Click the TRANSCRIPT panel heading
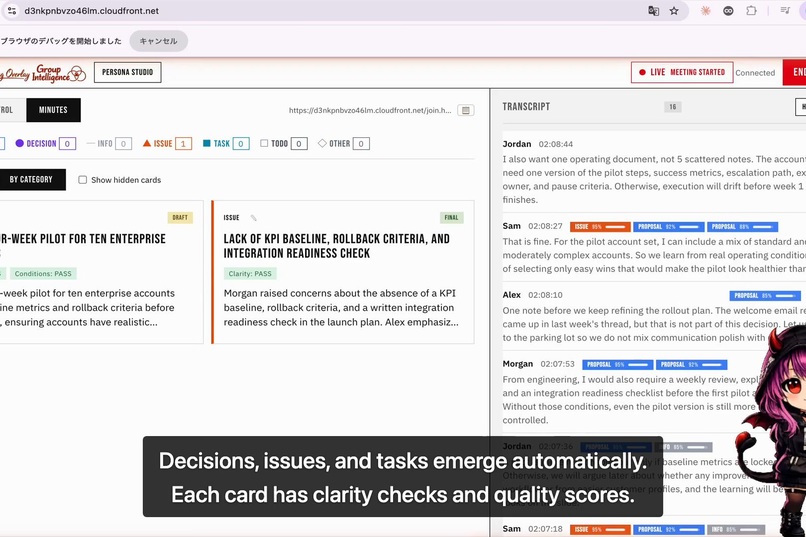Image resolution: width=806 pixels, height=537 pixels. (526, 106)
